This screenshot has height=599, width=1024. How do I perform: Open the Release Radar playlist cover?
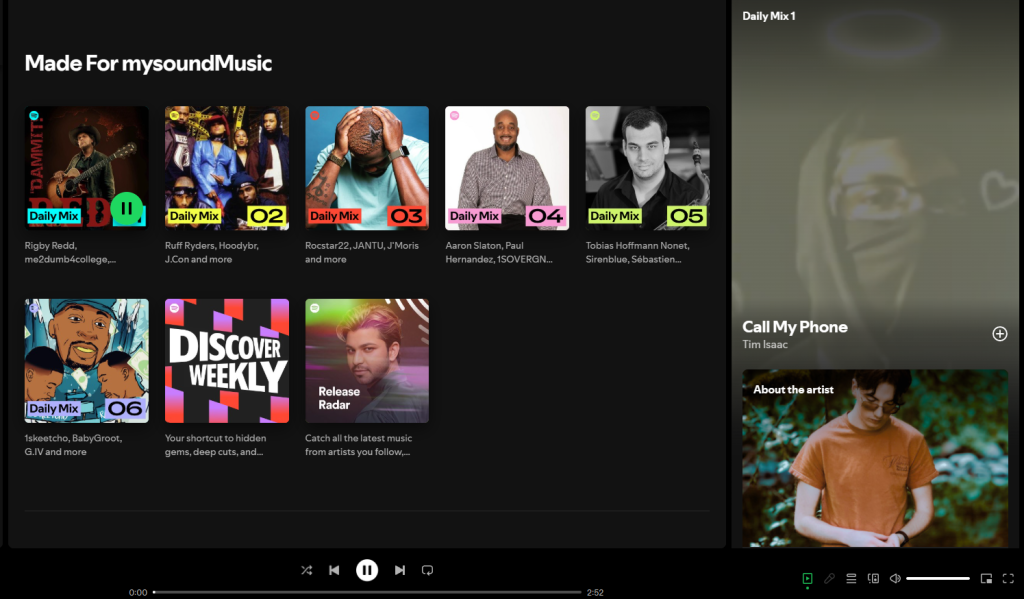point(367,361)
